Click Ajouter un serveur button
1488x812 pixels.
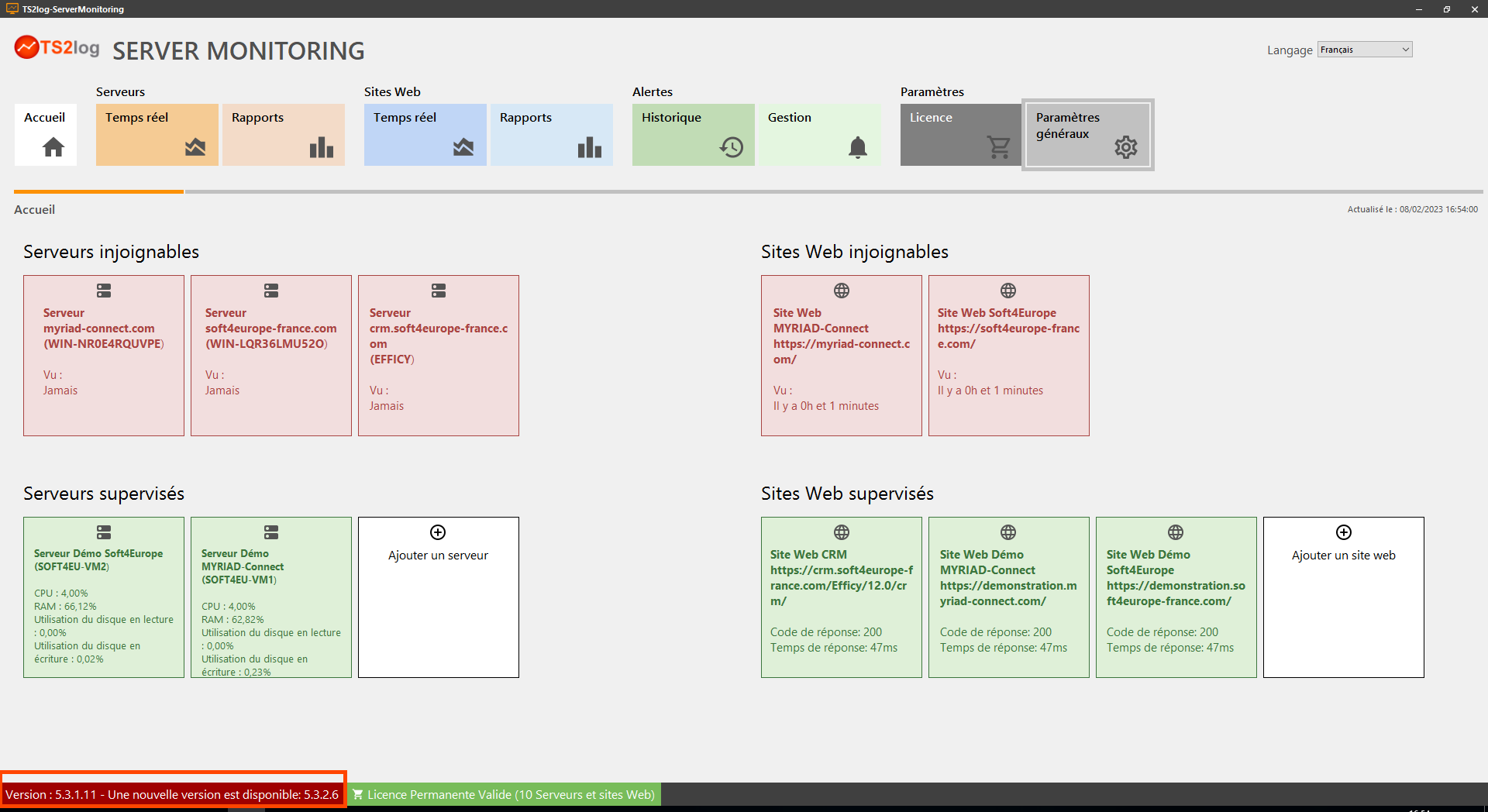tap(439, 597)
